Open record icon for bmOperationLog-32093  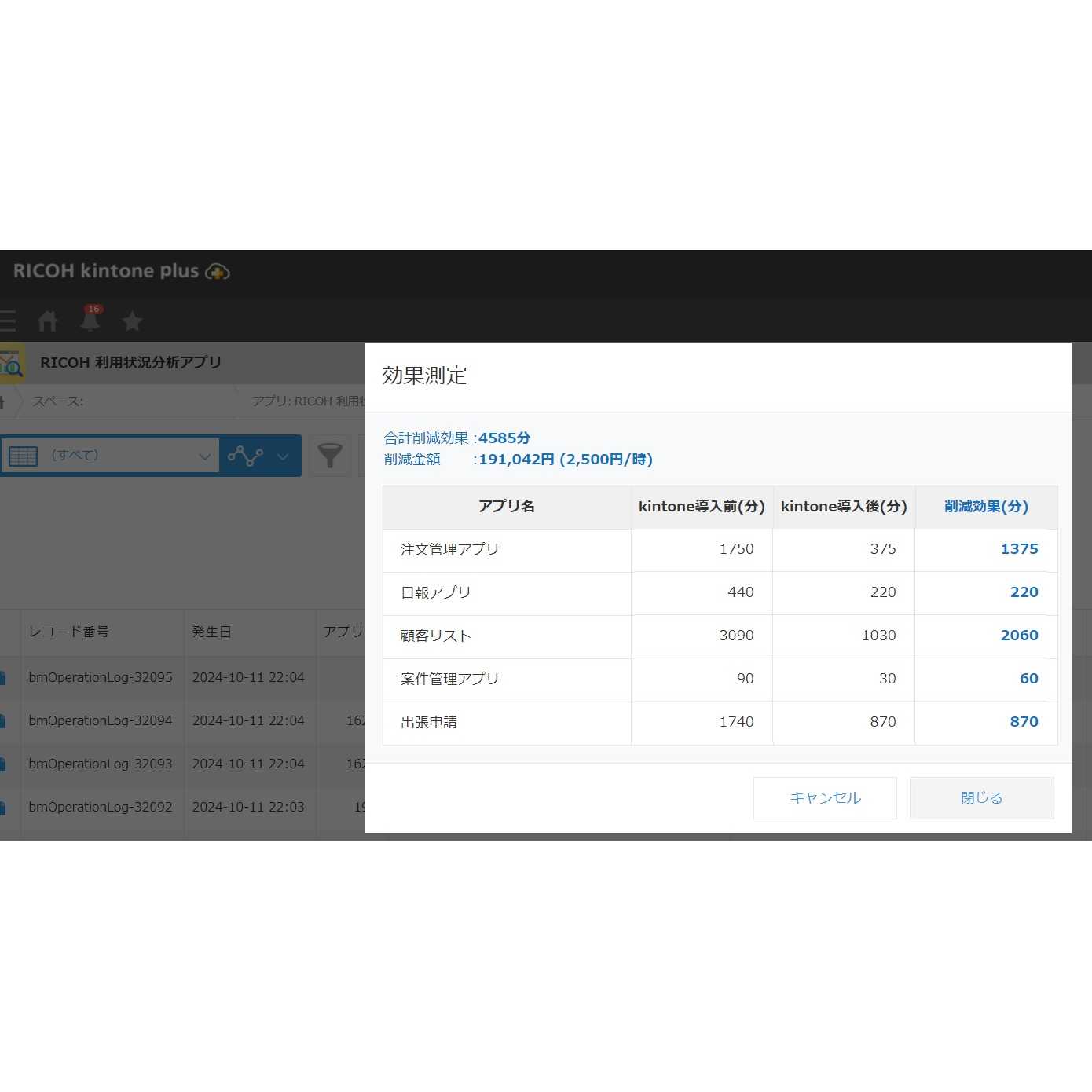coord(3,764)
